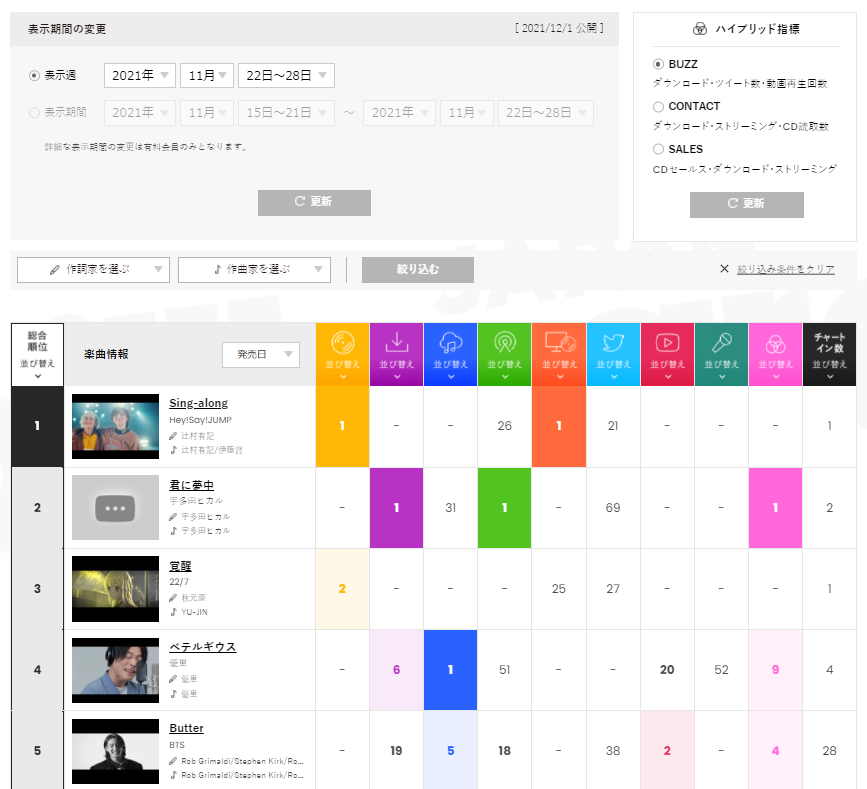
Task: Sort by the video play icon column
Action: pos(667,354)
